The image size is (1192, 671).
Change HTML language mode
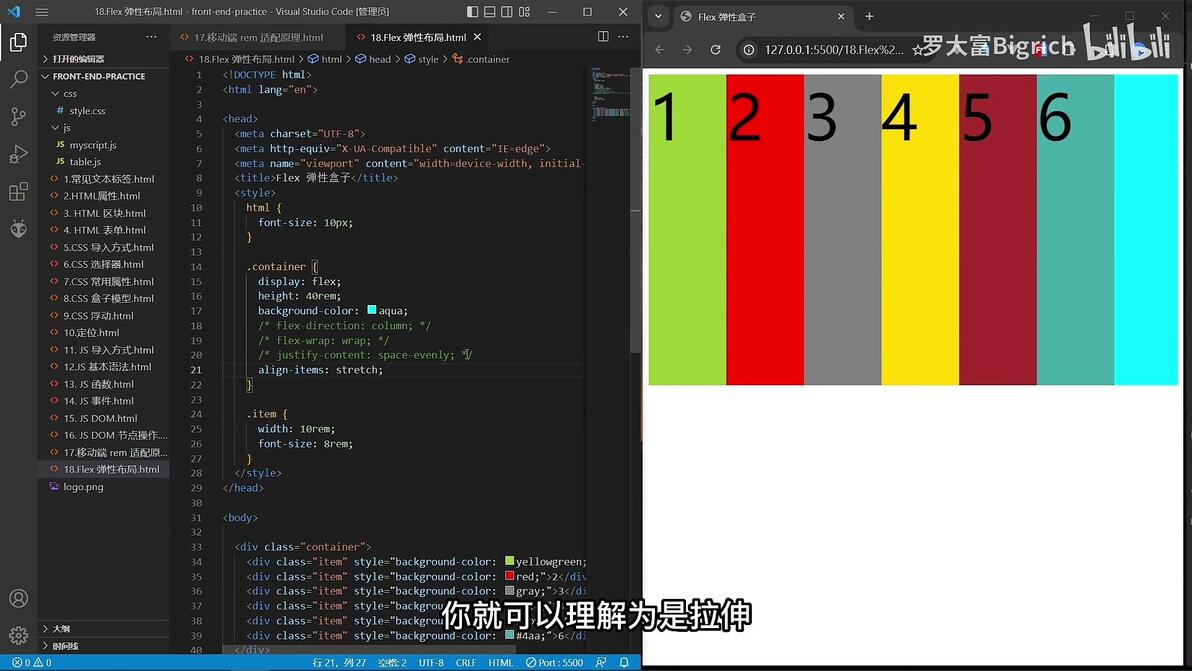500,663
